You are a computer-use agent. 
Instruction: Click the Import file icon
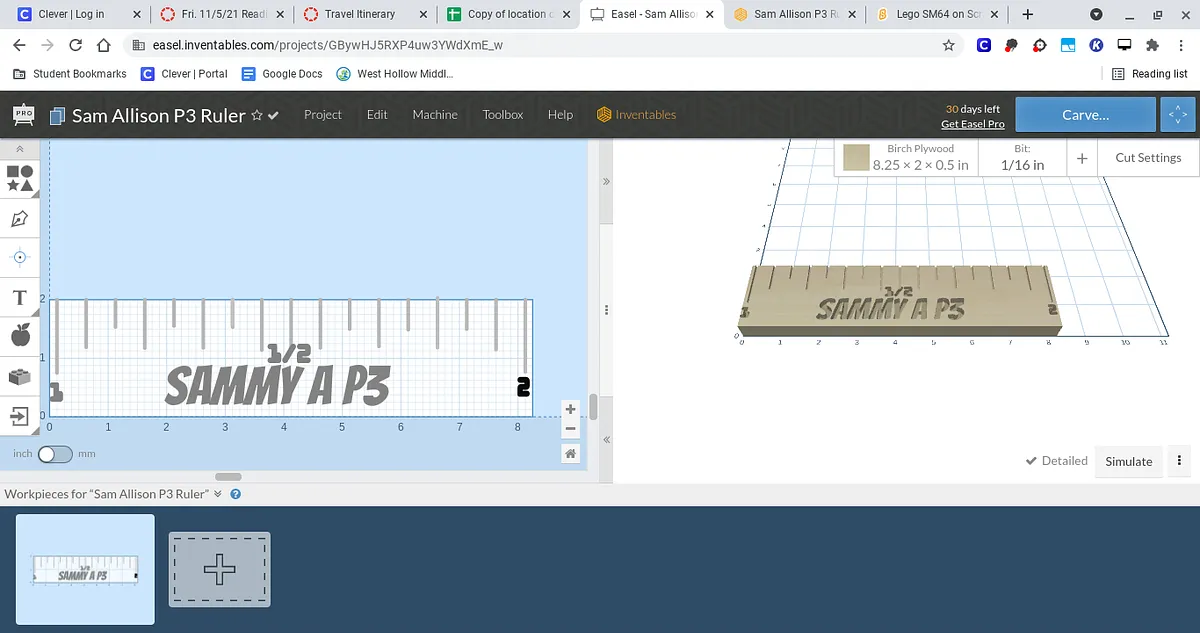(20, 415)
